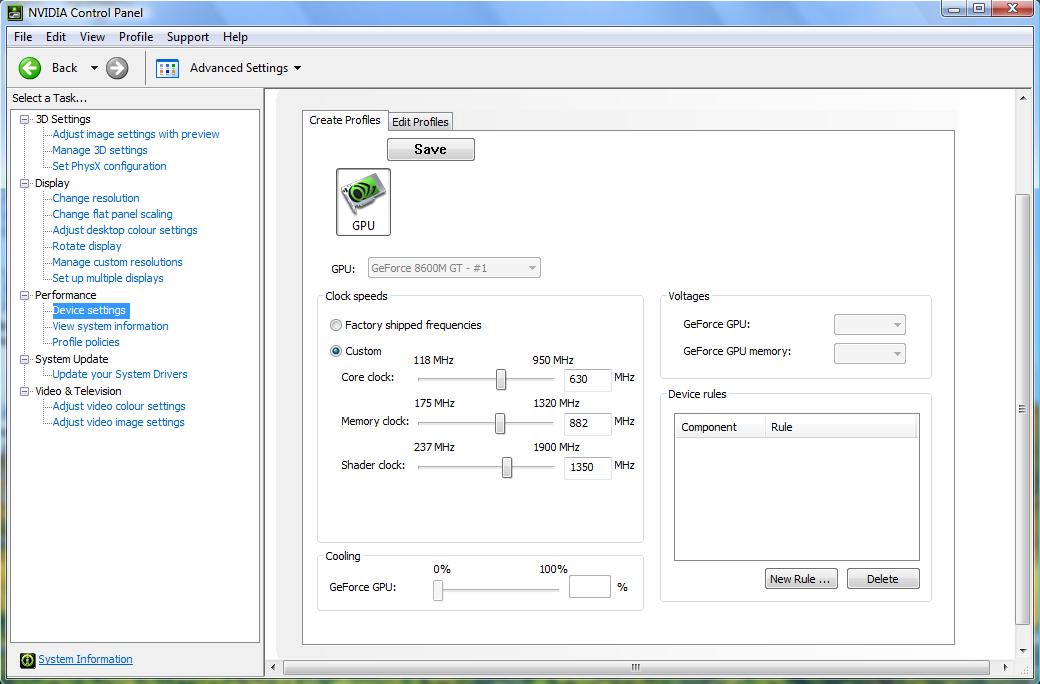Open Change resolution task
Screen dimensions: 1040x684
96,198
